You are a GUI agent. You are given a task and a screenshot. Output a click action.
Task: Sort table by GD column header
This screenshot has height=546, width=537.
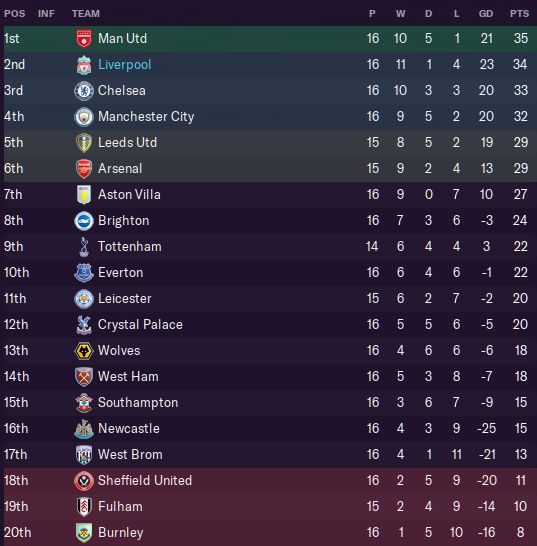click(486, 14)
